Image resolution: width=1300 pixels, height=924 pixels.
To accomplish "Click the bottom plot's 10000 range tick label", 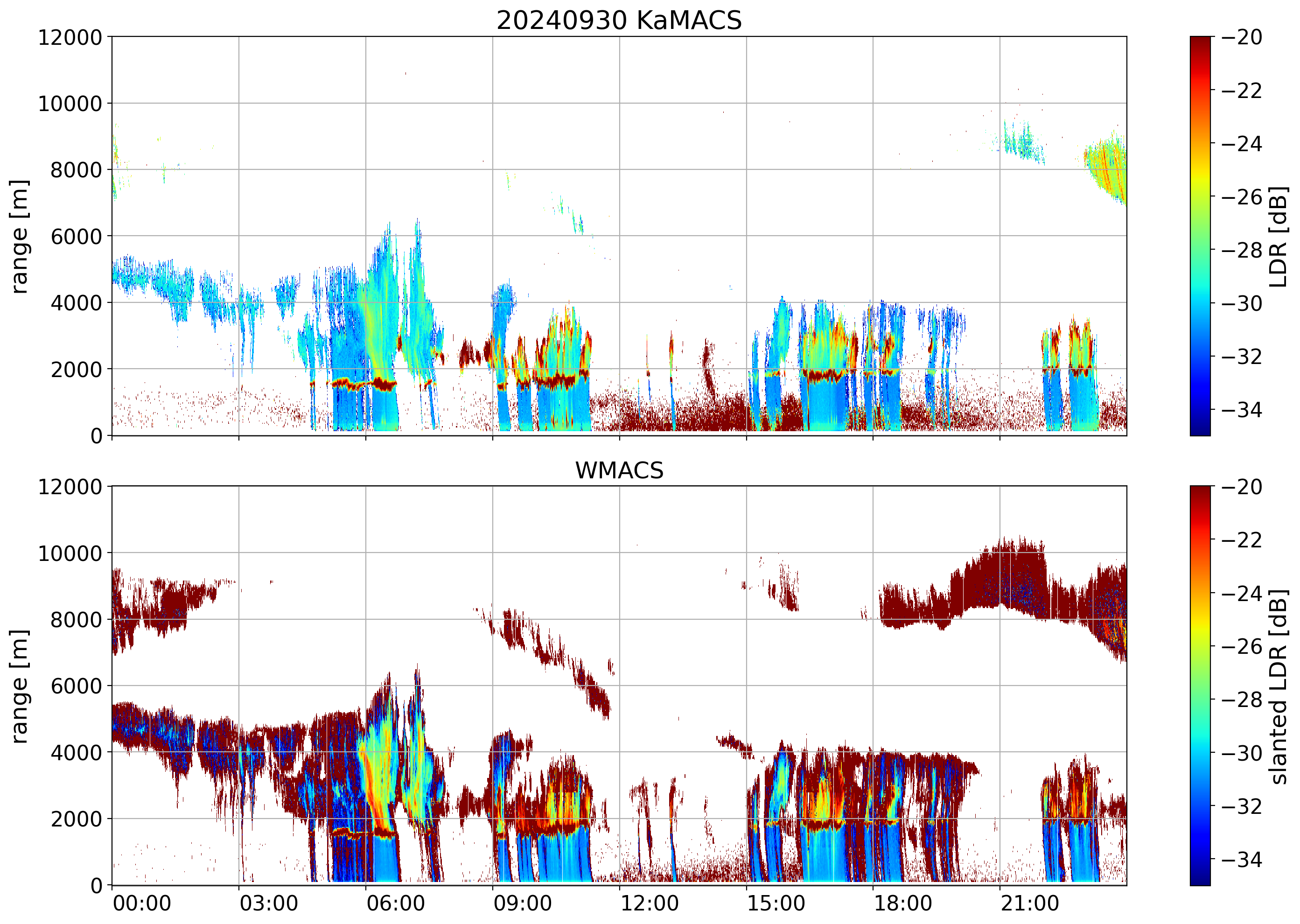I will coord(70,553).
